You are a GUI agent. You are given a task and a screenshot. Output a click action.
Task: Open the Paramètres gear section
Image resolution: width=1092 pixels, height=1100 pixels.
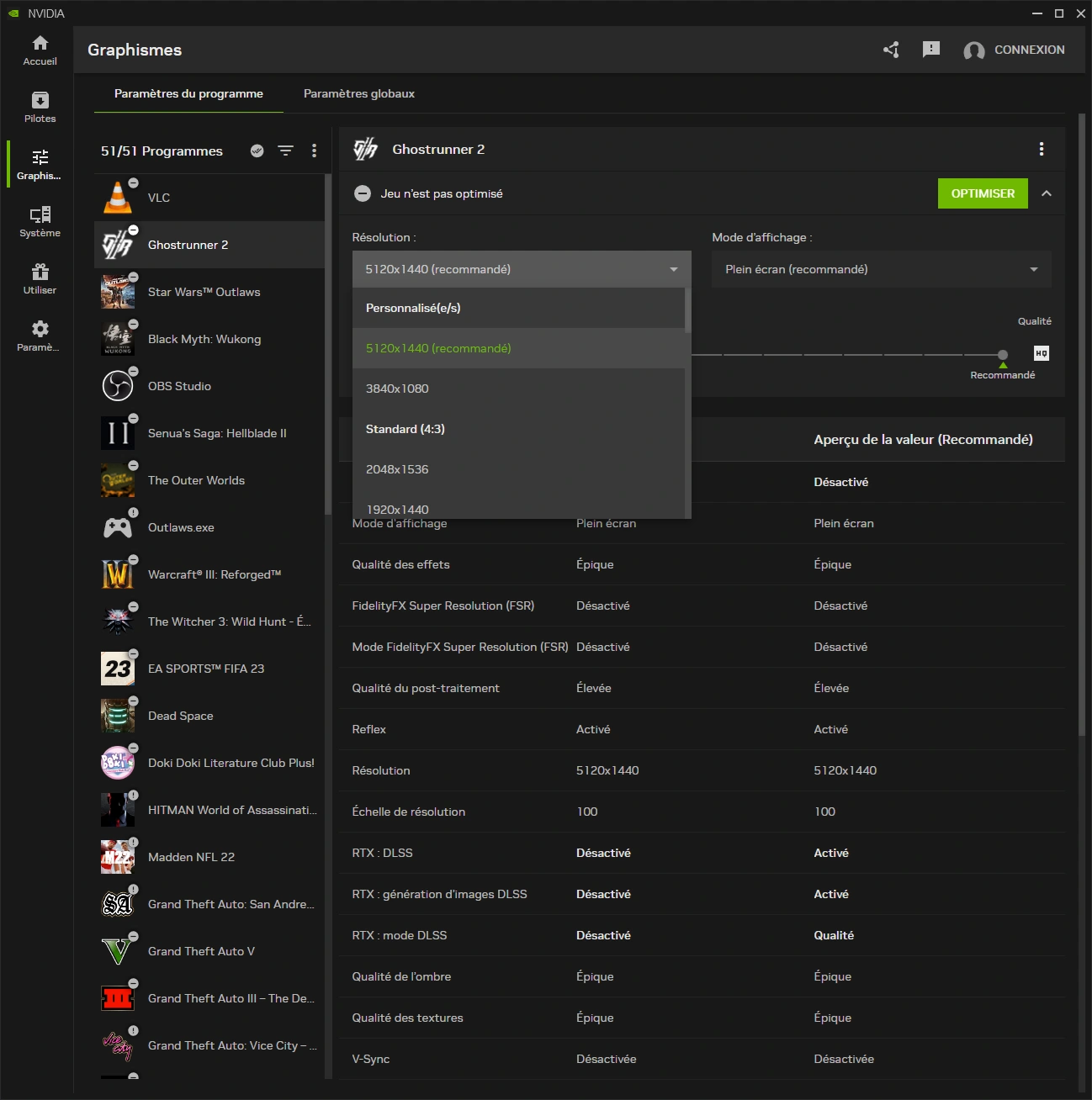(x=40, y=336)
